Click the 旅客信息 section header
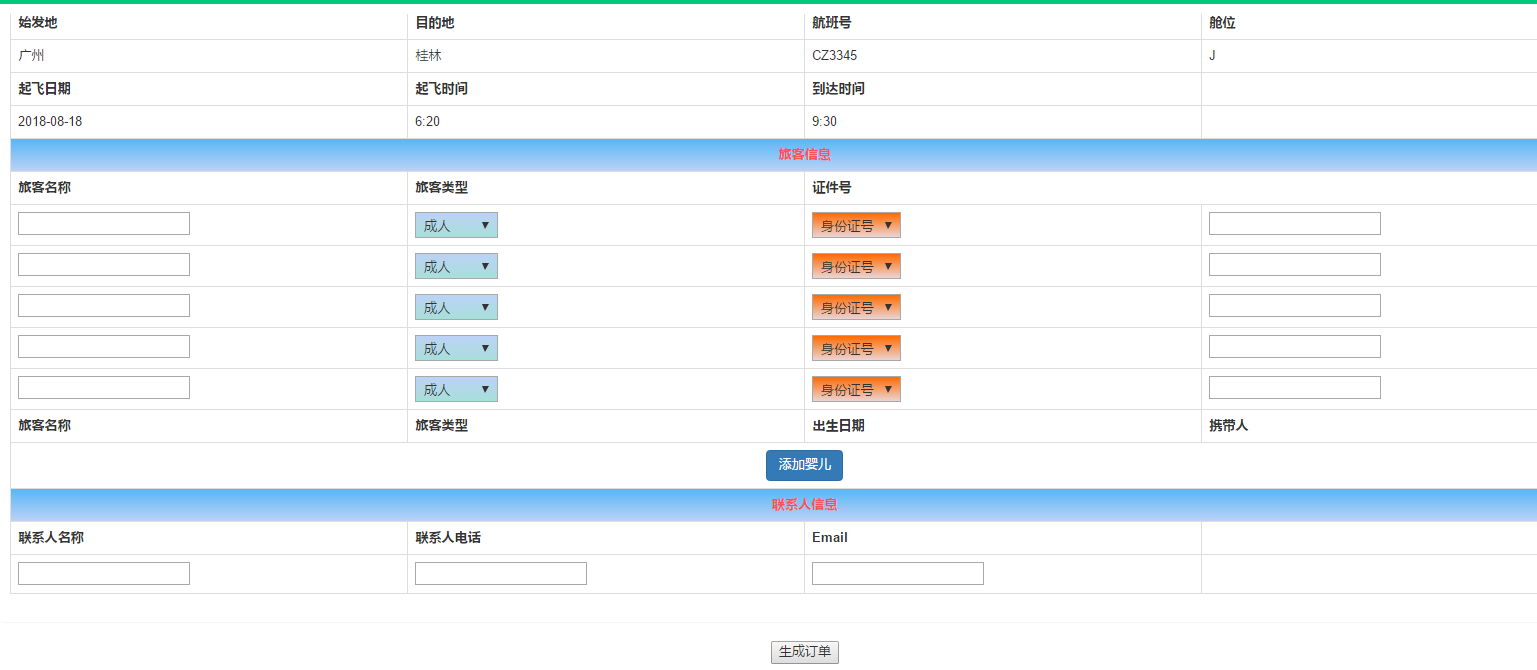The width and height of the screenshot is (1537, 670). coord(804,154)
